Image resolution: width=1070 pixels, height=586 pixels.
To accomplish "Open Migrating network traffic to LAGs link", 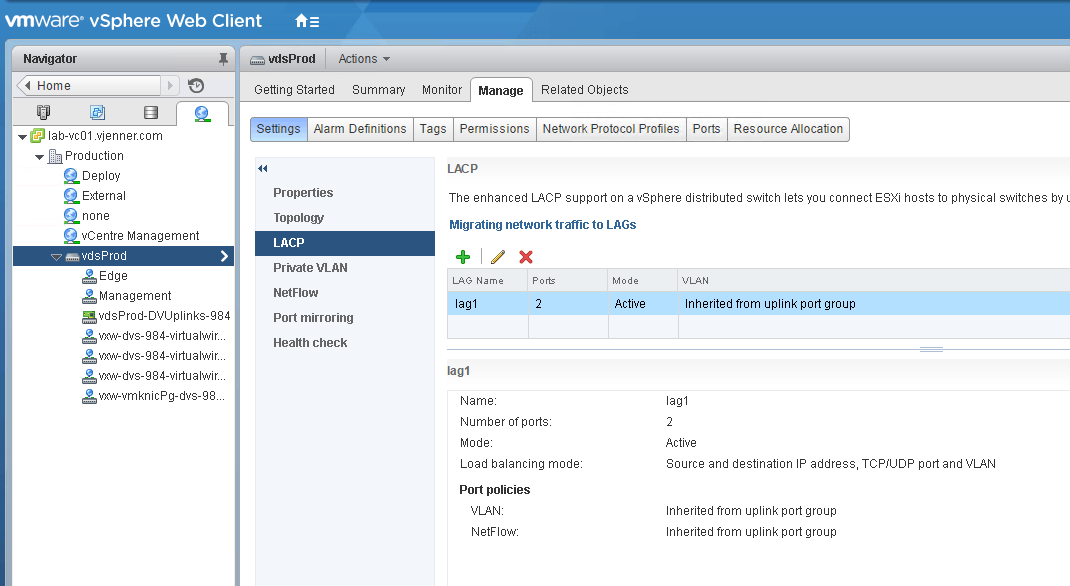I will click(543, 224).
